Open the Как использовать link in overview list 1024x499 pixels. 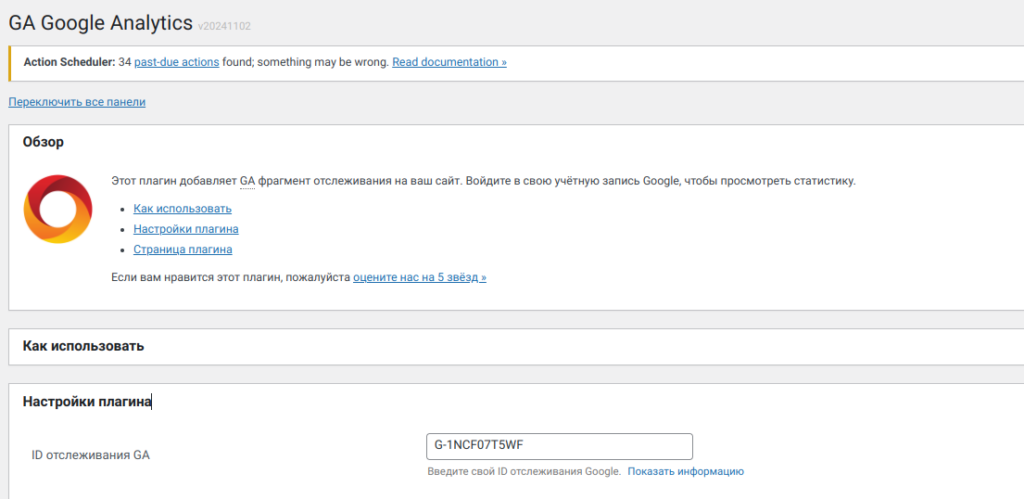[x=182, y=209]
